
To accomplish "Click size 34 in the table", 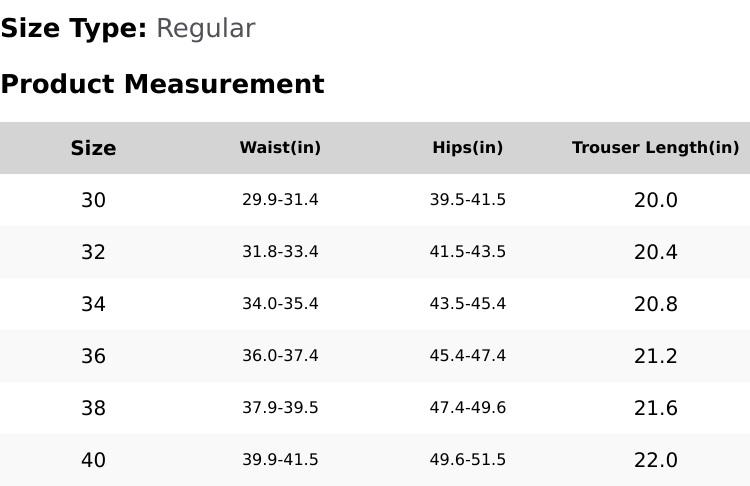I will coord(93,304).
